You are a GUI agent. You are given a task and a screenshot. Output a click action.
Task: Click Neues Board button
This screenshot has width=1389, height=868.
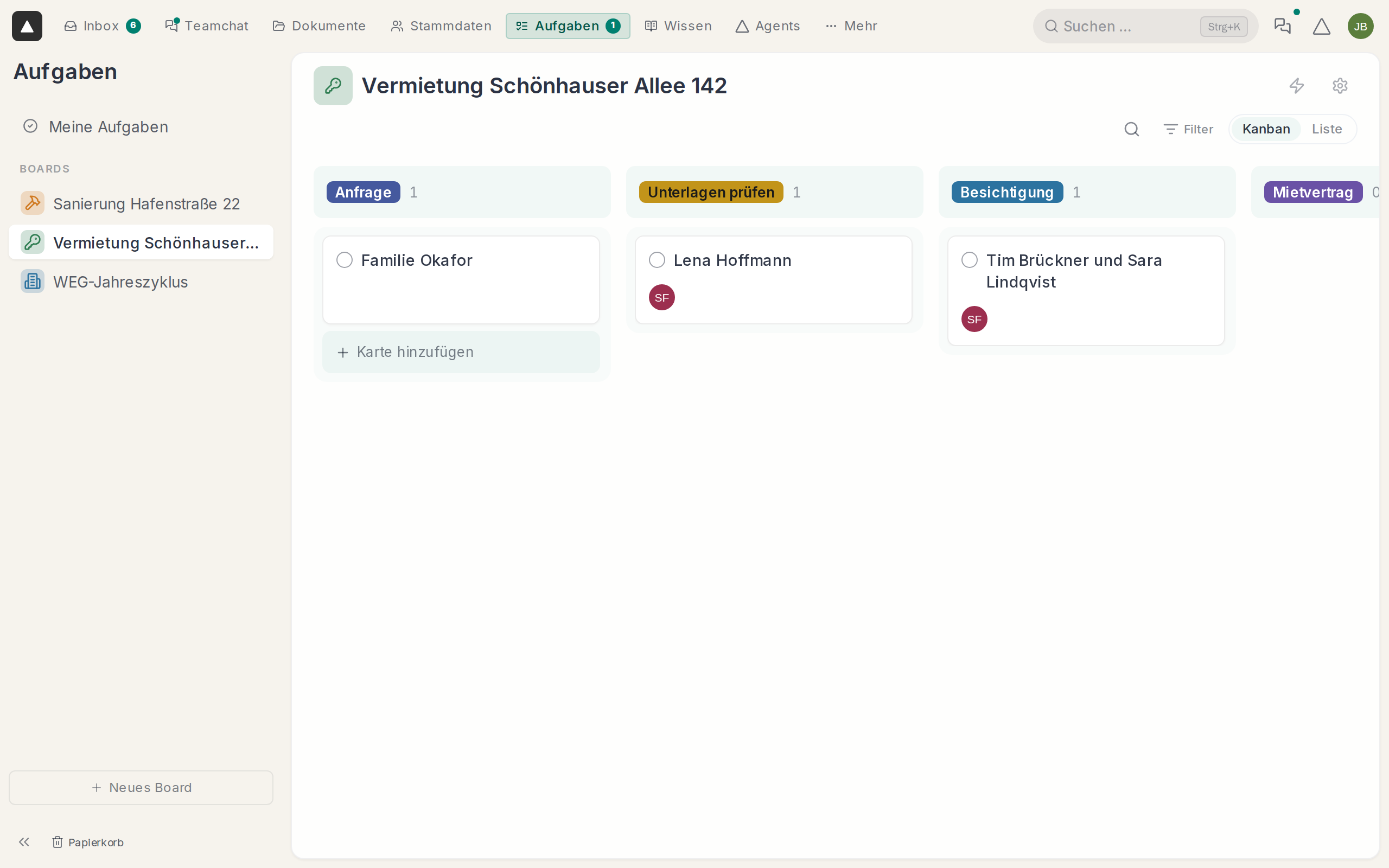[x=141, y=788]
